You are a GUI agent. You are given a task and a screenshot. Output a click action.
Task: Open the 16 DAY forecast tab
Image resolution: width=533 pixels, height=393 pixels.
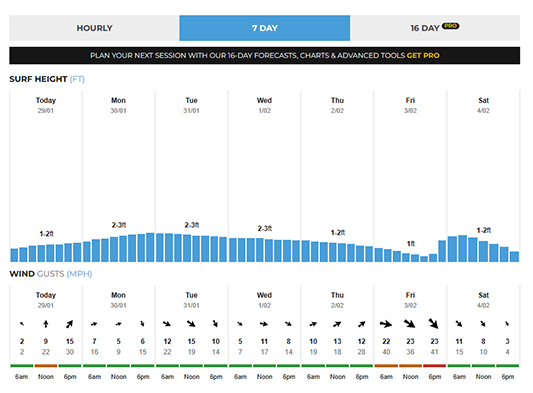pyautogui.click(x=435, y=28)
